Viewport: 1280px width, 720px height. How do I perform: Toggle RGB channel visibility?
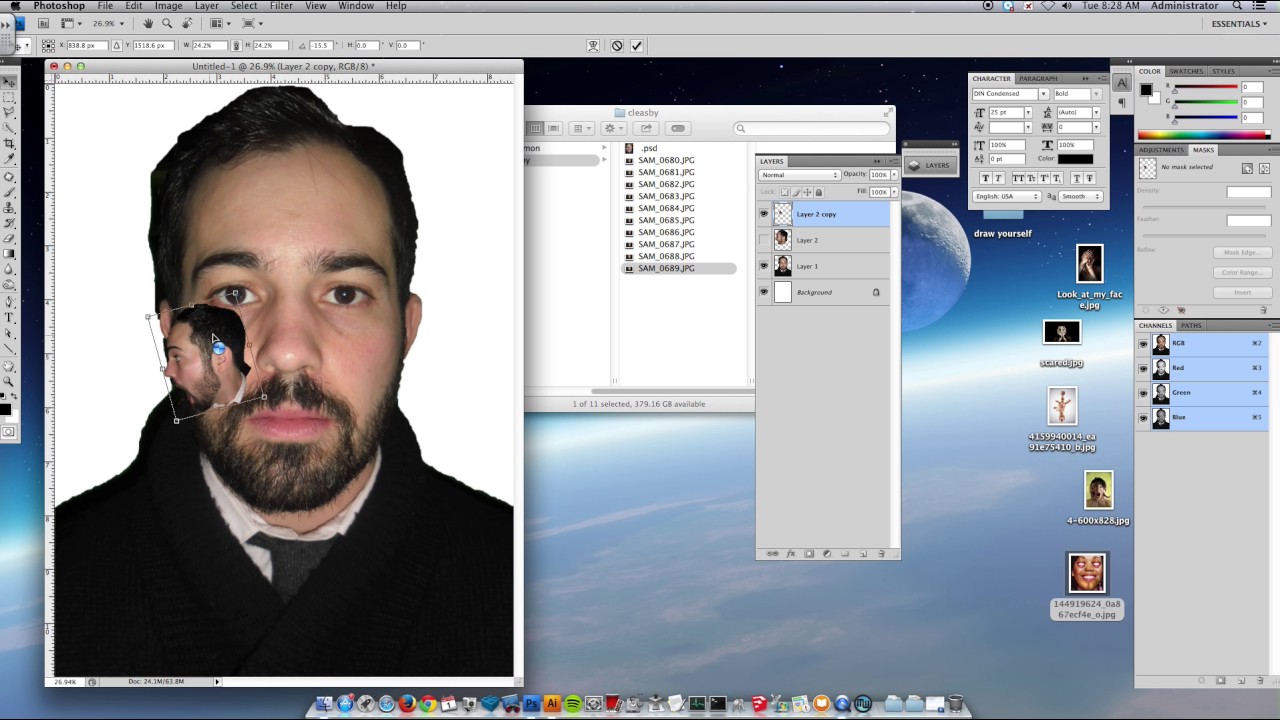pyautogui.click(x=1143, y=343)
